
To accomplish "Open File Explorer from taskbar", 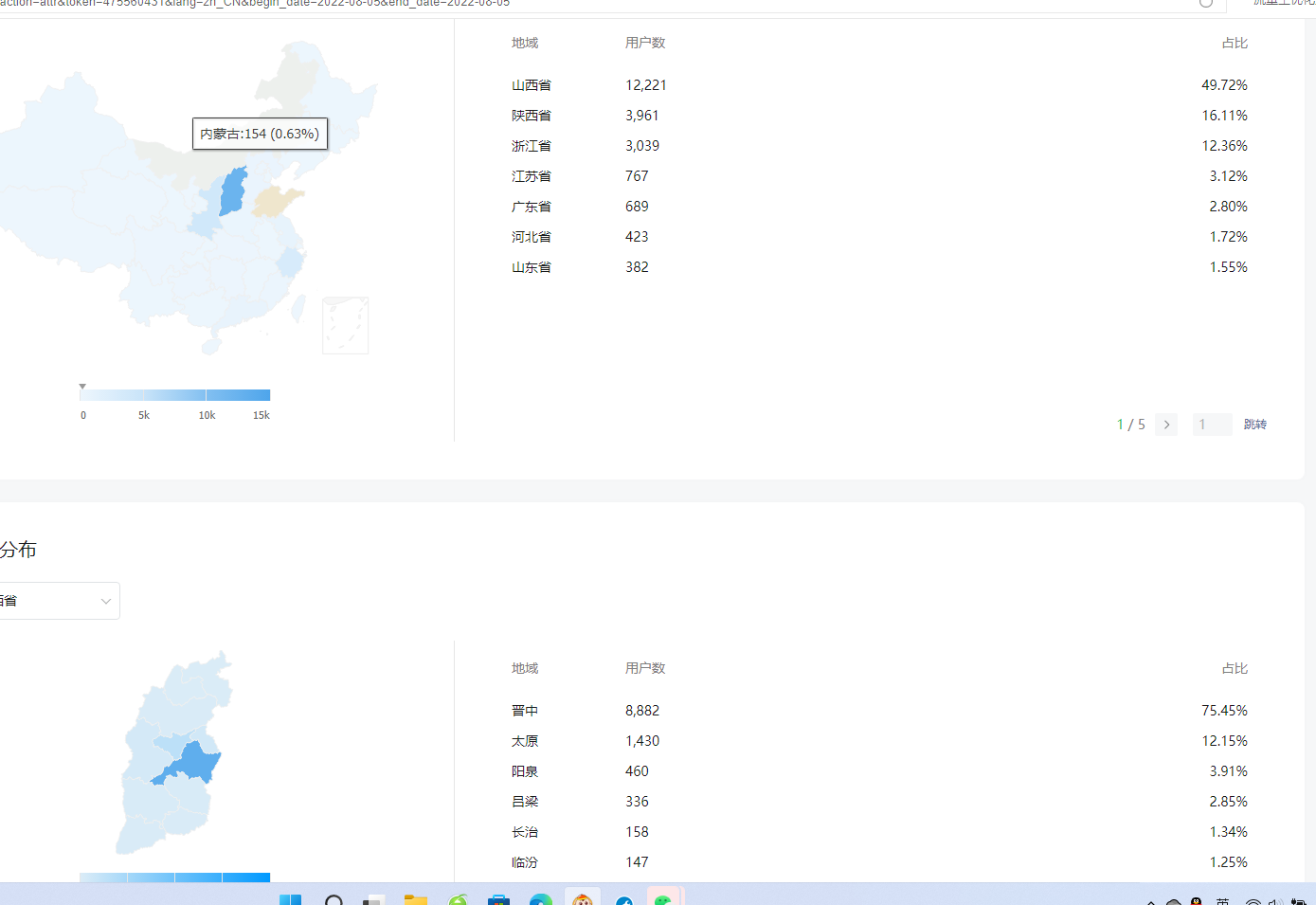I will click(416, 899).
